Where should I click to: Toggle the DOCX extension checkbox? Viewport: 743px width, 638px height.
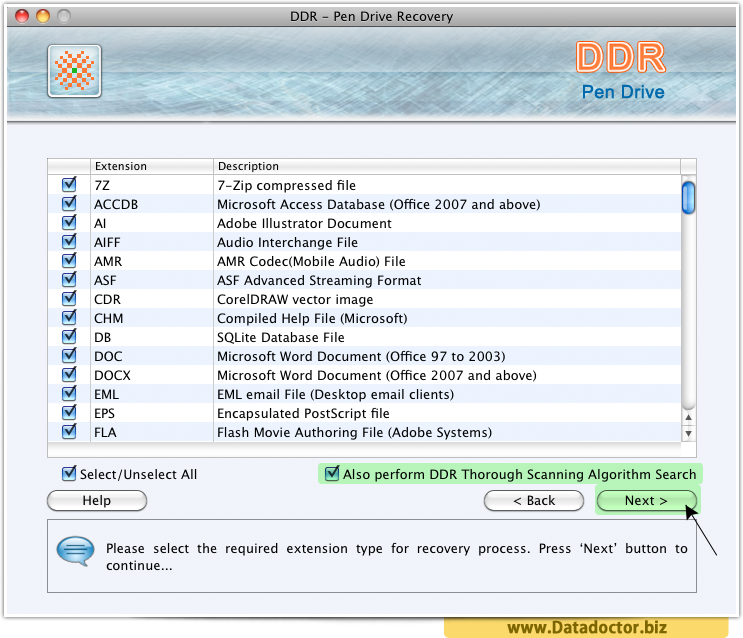[69, 374]
